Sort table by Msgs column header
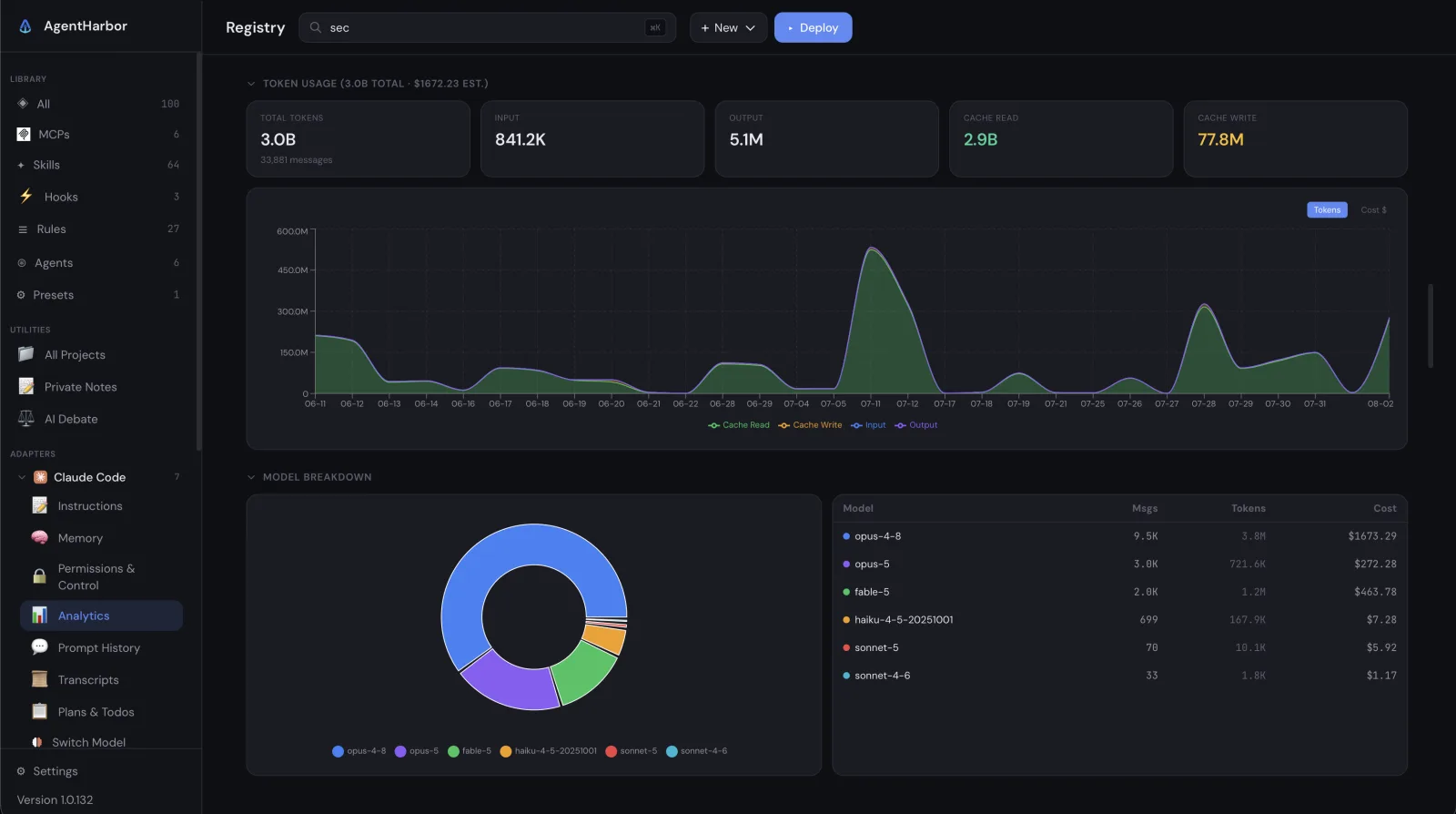1456x814 pixels. pos(1145,508)
